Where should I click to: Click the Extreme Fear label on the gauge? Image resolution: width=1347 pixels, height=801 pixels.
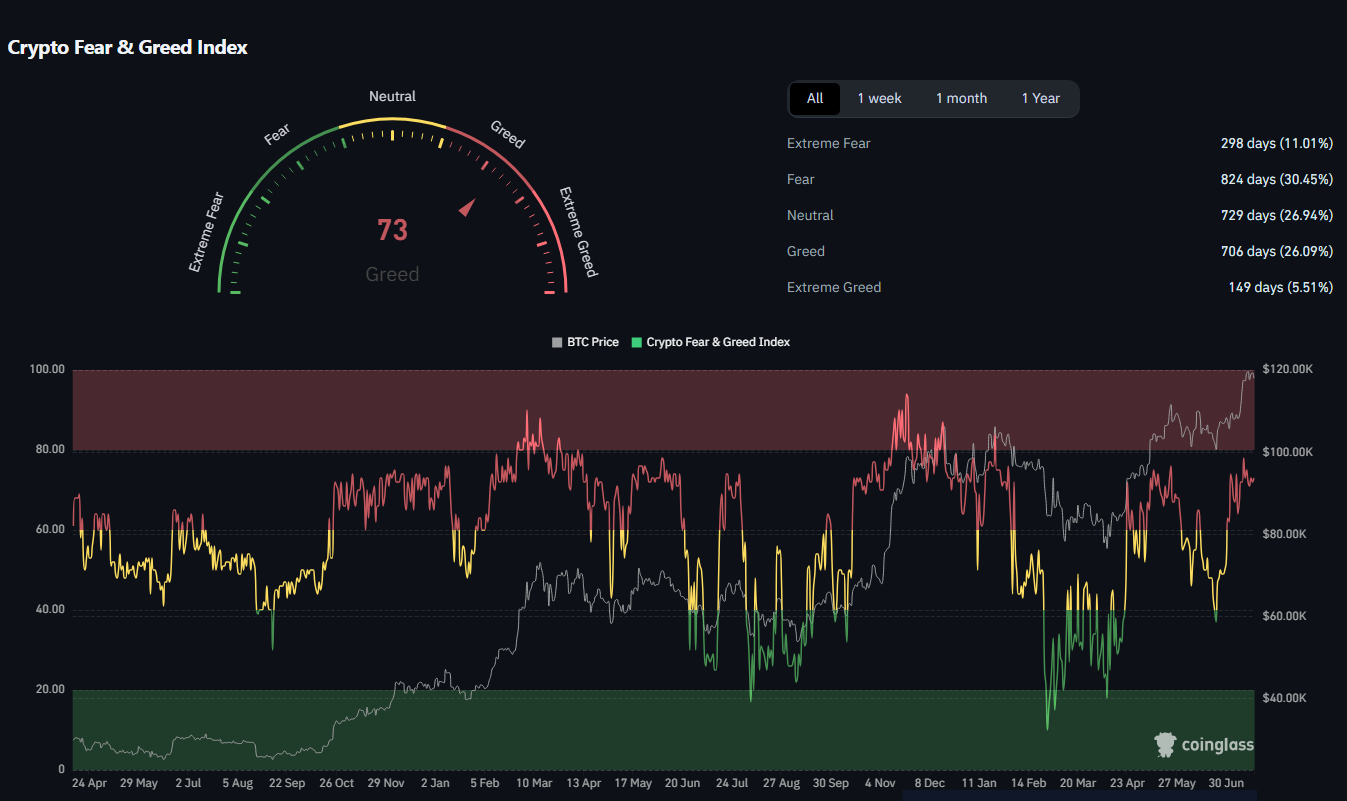(208, 232)
